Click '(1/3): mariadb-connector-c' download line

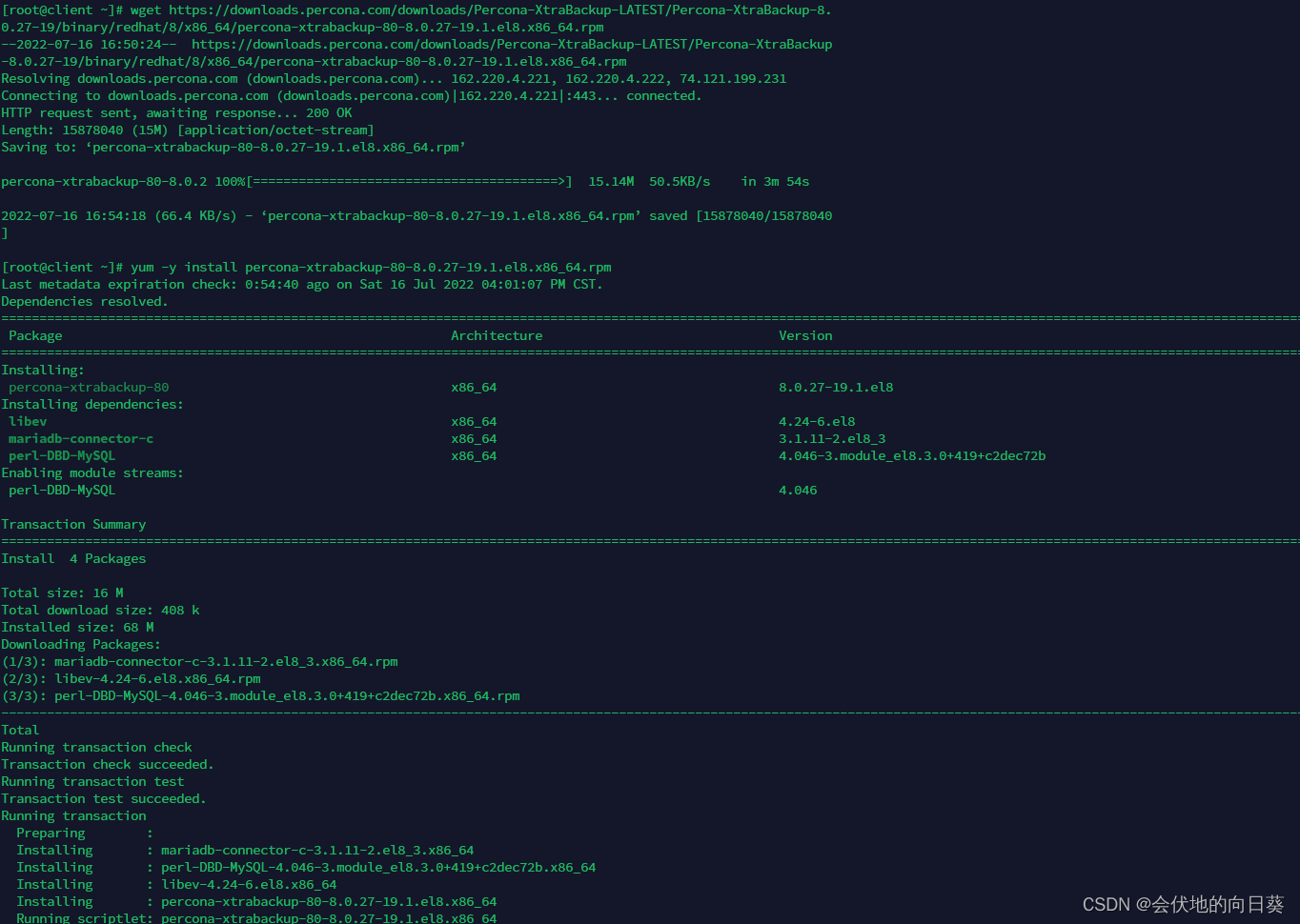point(199,662)
